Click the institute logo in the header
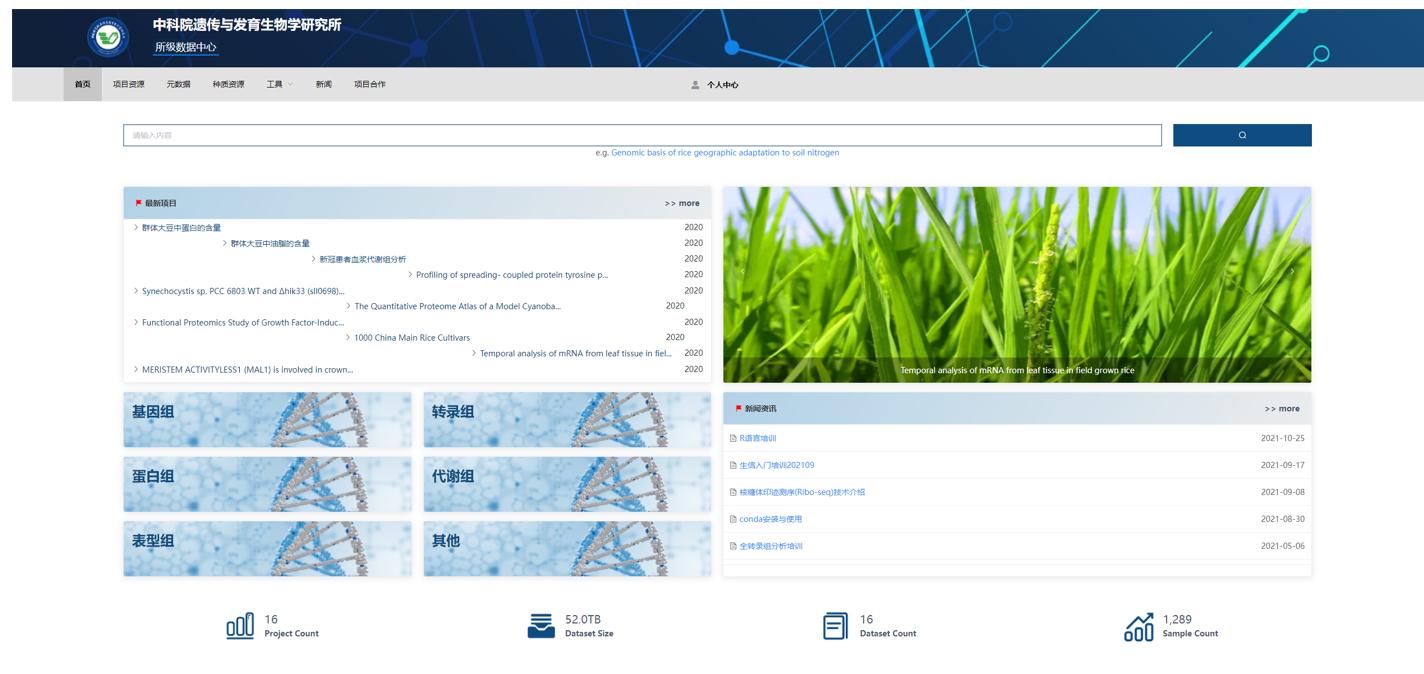The image size is (1424, 674). (108, 38)
